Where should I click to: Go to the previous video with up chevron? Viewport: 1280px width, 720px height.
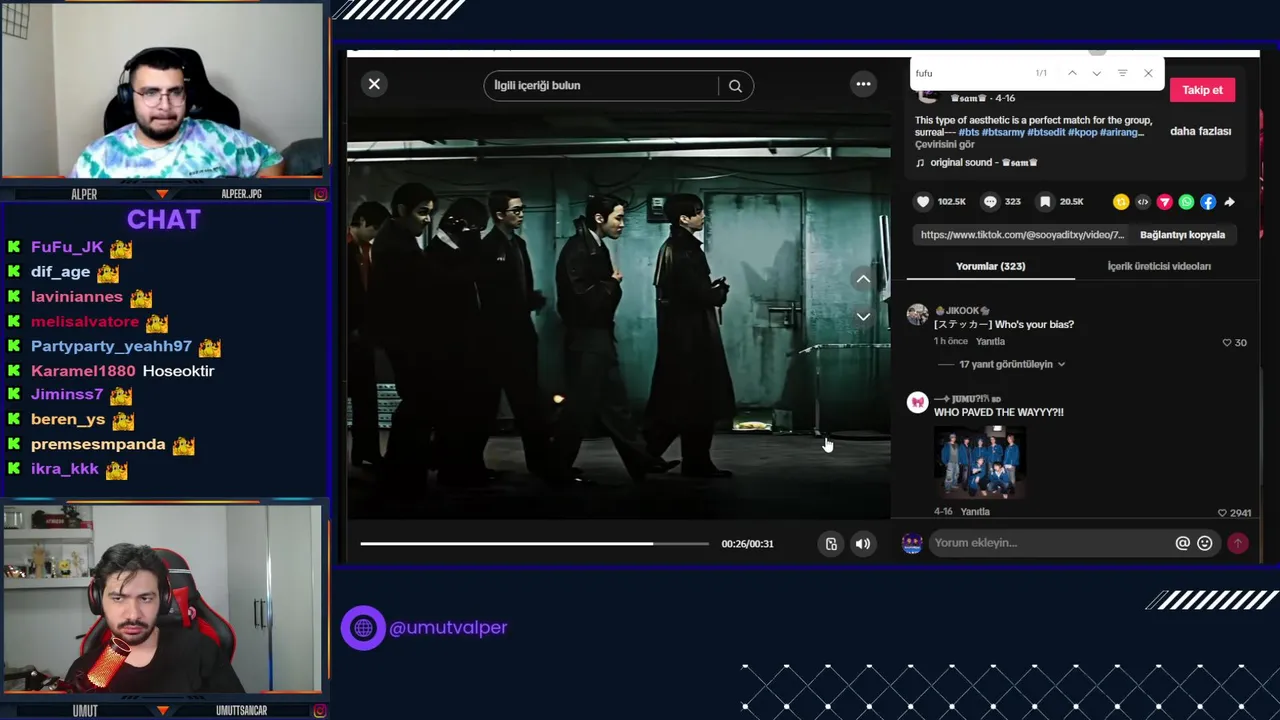pos(863,279)
